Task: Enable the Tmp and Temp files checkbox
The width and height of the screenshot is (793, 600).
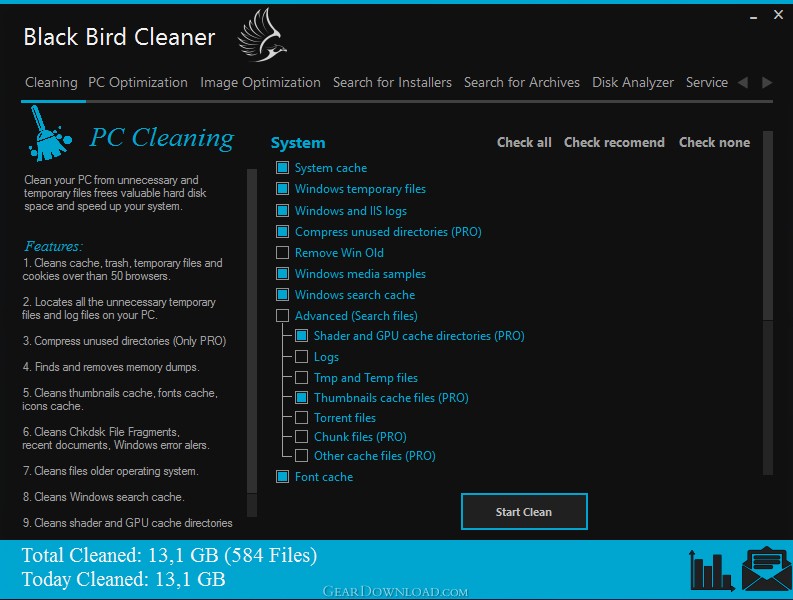Action: (301, 377)
